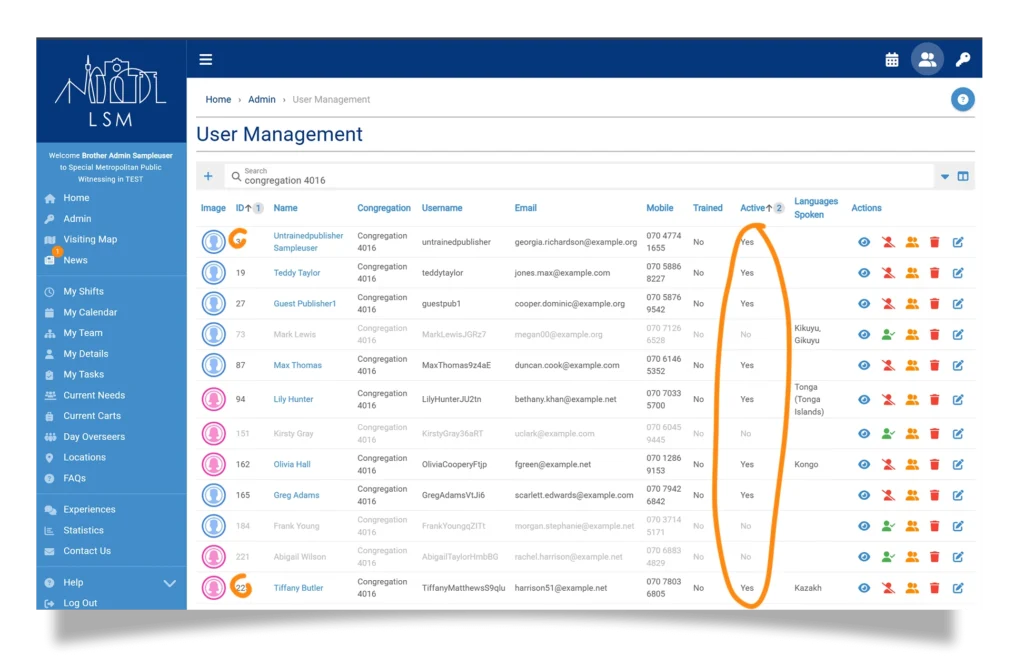
Task: Delete user Max Thomas
Action: click(x=935, y=365)
